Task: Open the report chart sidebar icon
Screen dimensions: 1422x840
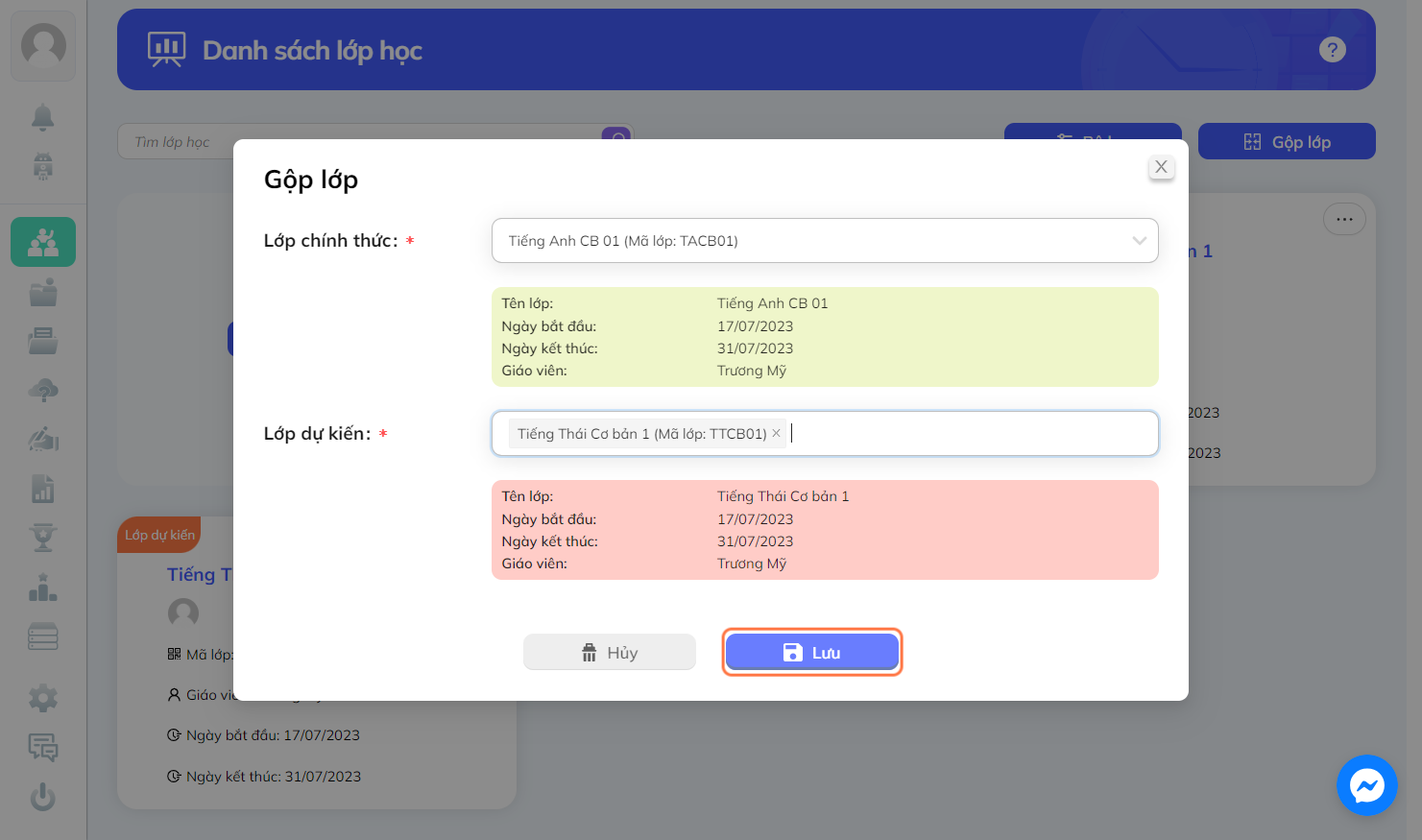Action: 43,489
